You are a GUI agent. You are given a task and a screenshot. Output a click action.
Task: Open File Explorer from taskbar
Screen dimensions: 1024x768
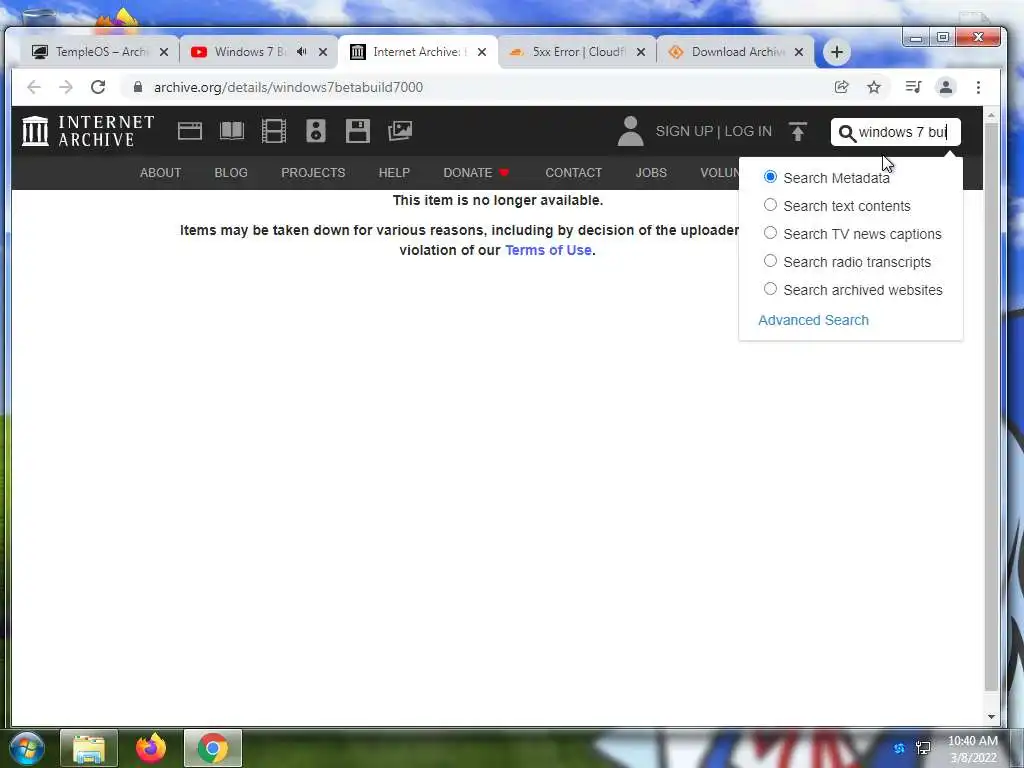tap(89, 748)
